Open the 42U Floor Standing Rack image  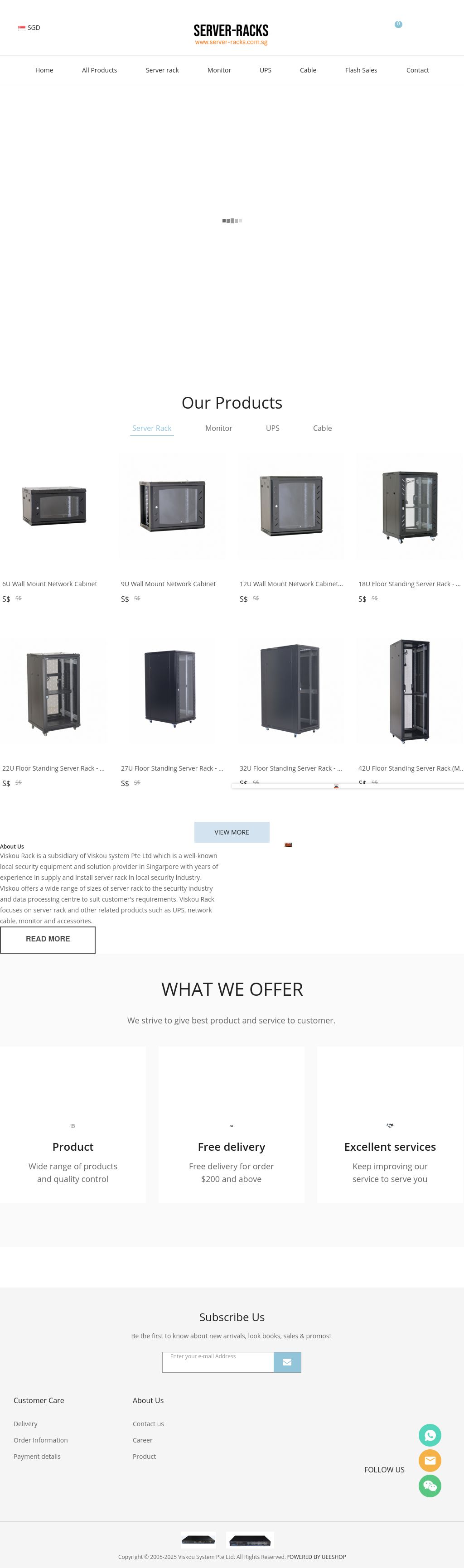pos(410,691)
